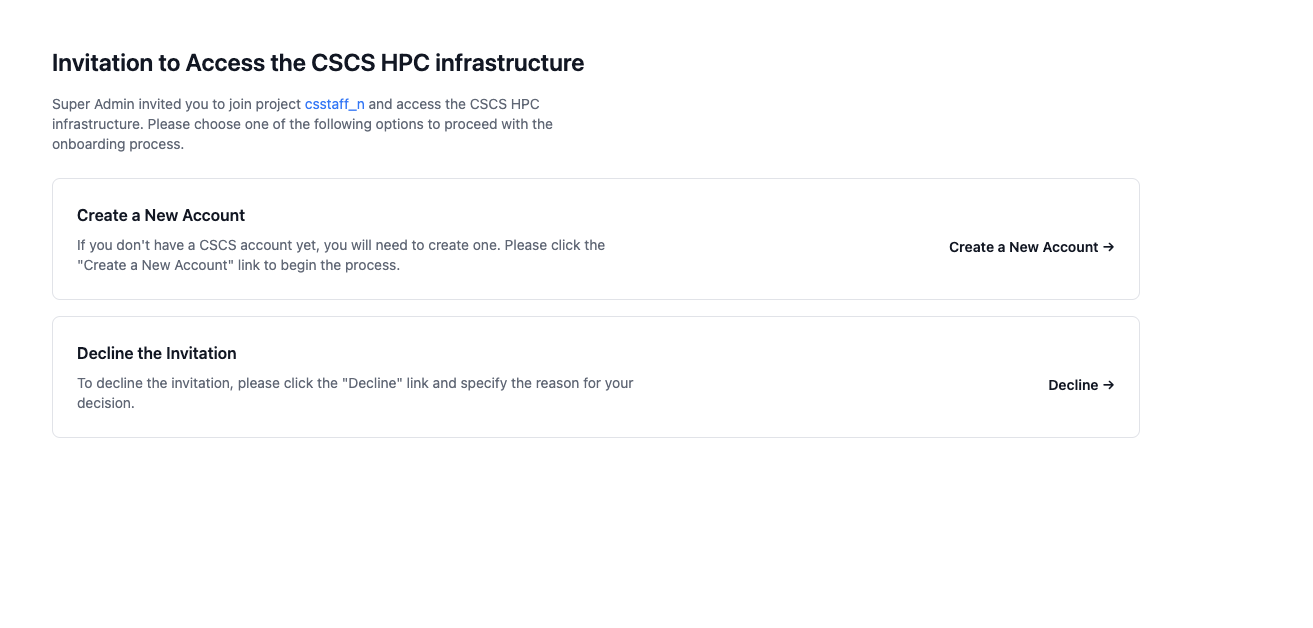1313x628 pixels.
Task: Click the Create a New Account link
Action: point(1023,247)
